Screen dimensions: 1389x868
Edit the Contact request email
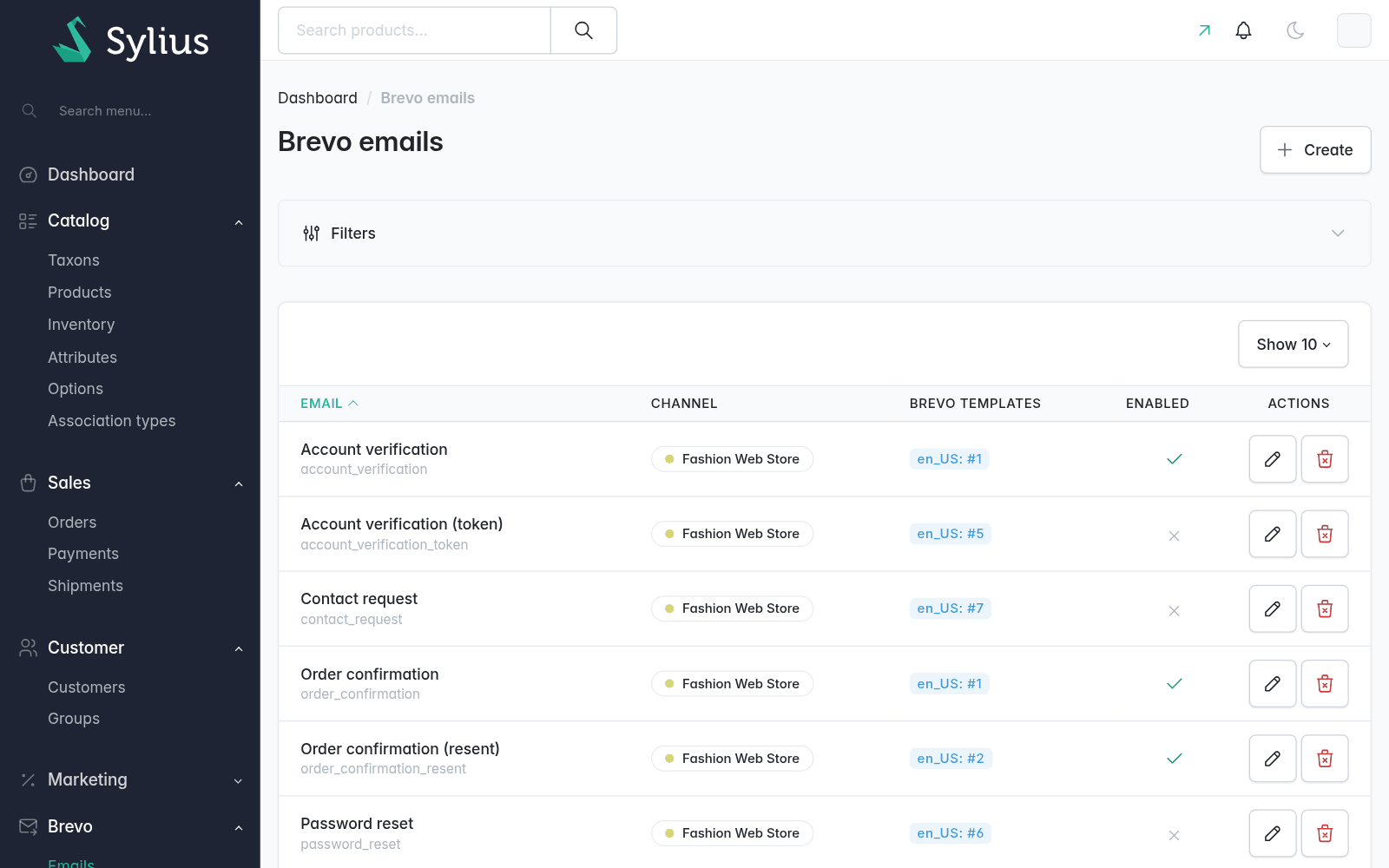pos(1273,608)
